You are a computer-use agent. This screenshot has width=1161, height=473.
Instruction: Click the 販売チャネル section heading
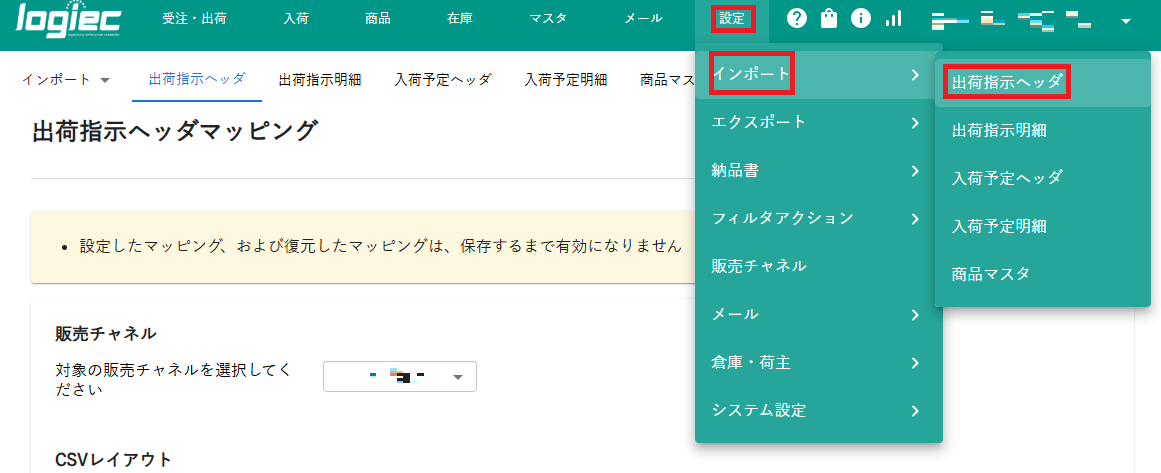106,334
